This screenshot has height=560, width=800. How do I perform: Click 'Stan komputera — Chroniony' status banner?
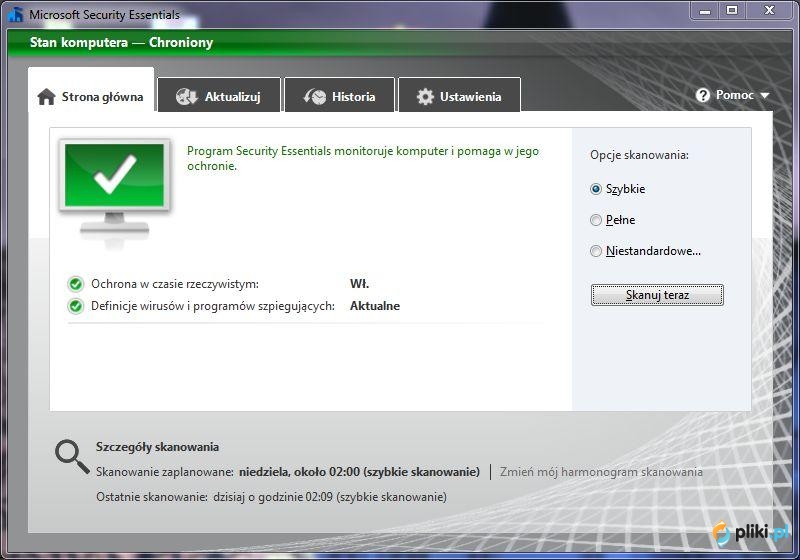[121, 42]
